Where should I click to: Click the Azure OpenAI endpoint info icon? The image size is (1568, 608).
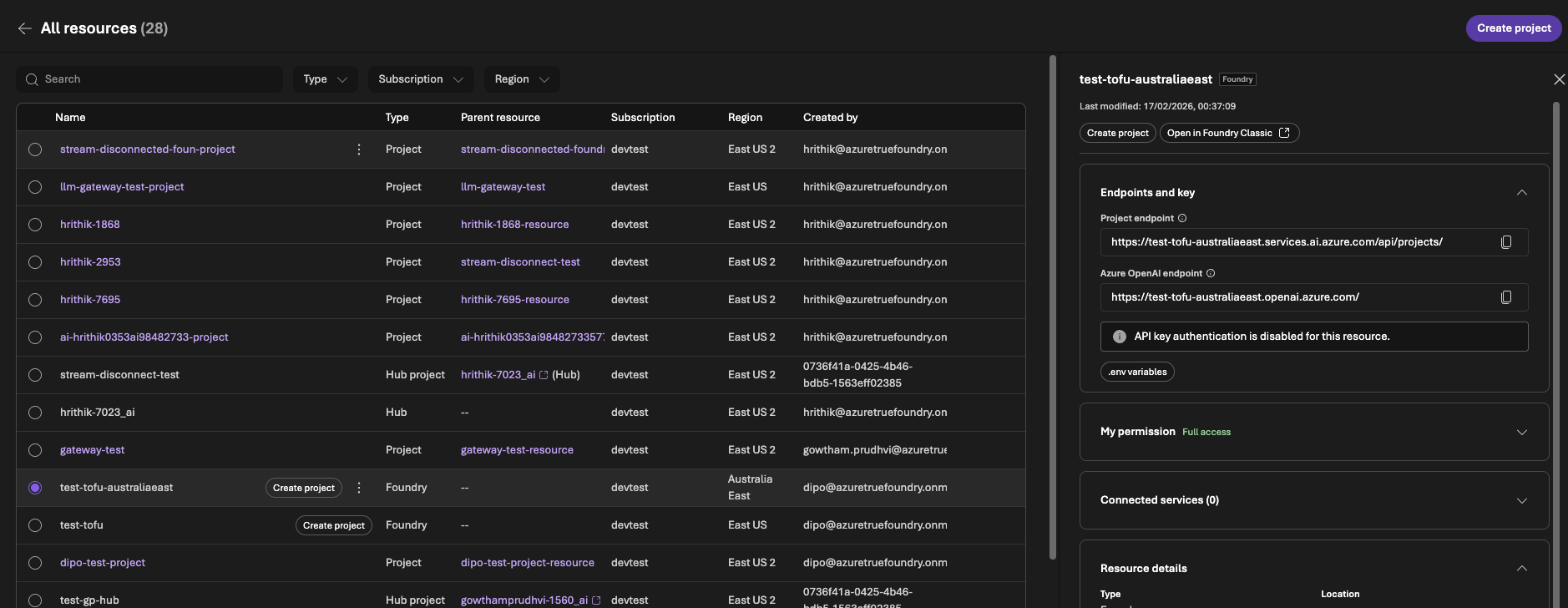(x=1211, y=273)
